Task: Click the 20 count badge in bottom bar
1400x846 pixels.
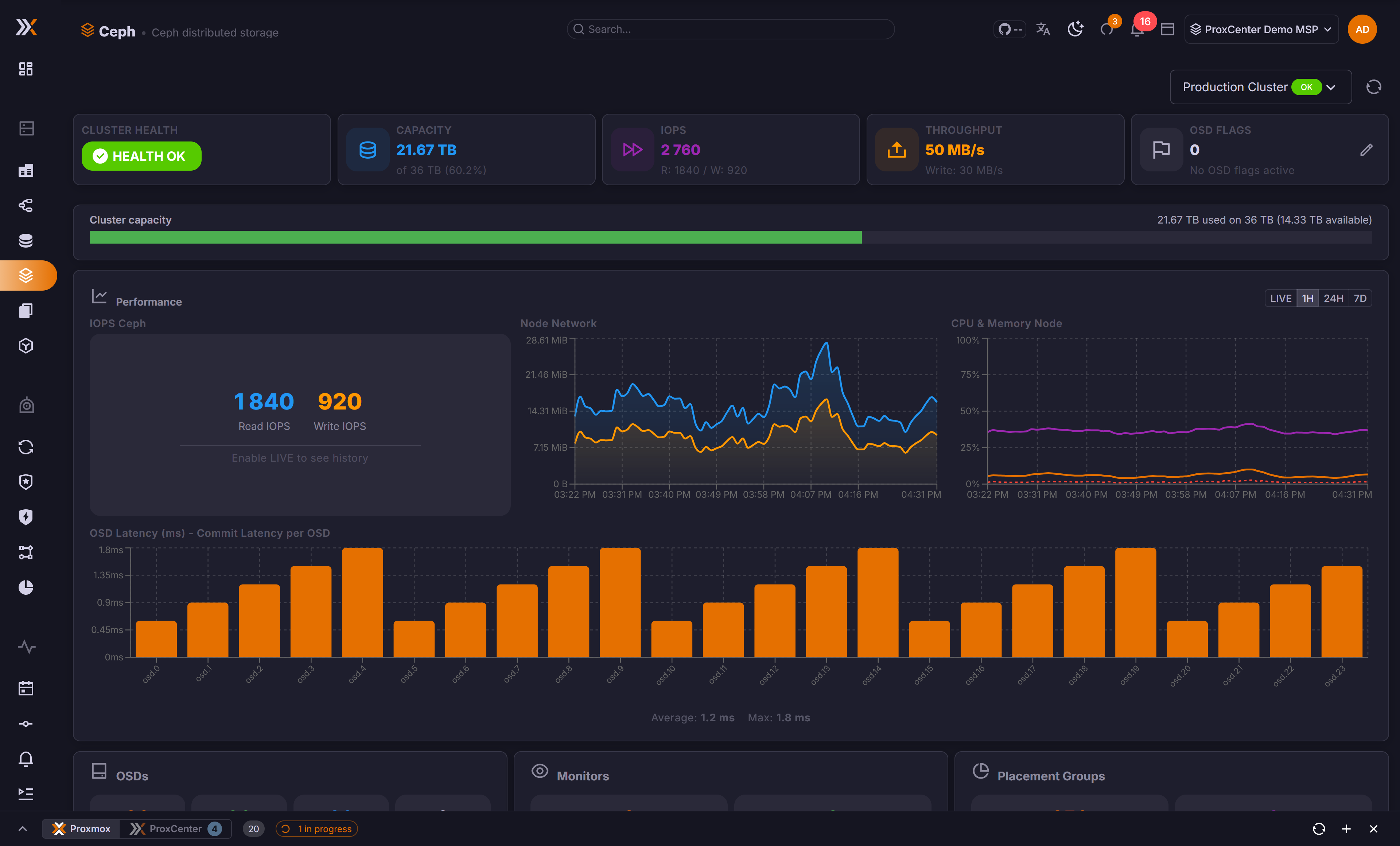Action: (253, 829)
